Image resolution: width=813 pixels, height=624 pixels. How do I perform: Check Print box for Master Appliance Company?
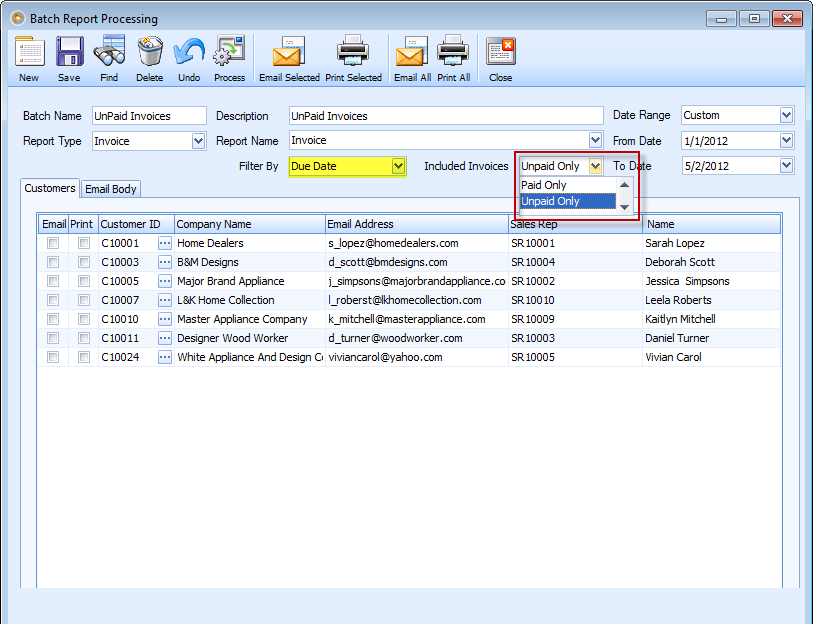coord(83,319)
